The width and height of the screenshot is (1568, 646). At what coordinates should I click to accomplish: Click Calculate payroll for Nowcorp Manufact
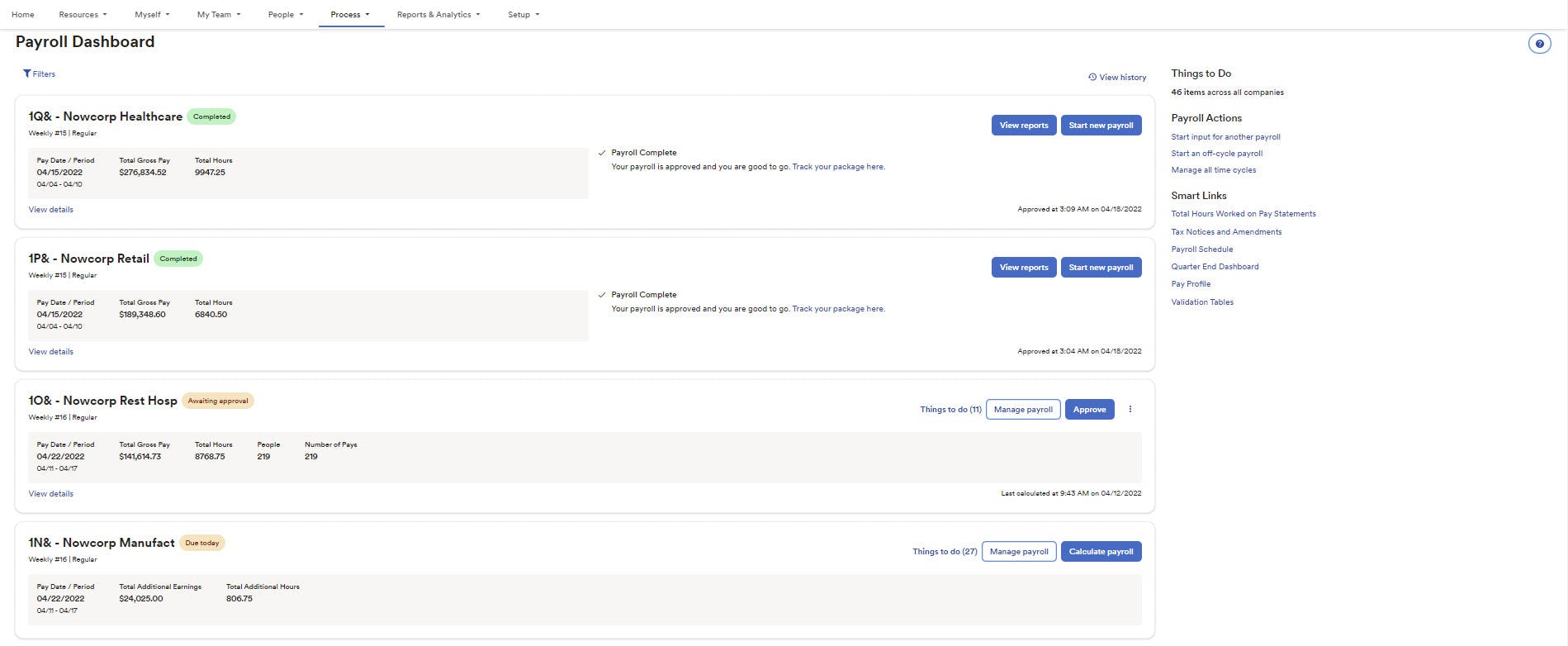point(1101,551)
